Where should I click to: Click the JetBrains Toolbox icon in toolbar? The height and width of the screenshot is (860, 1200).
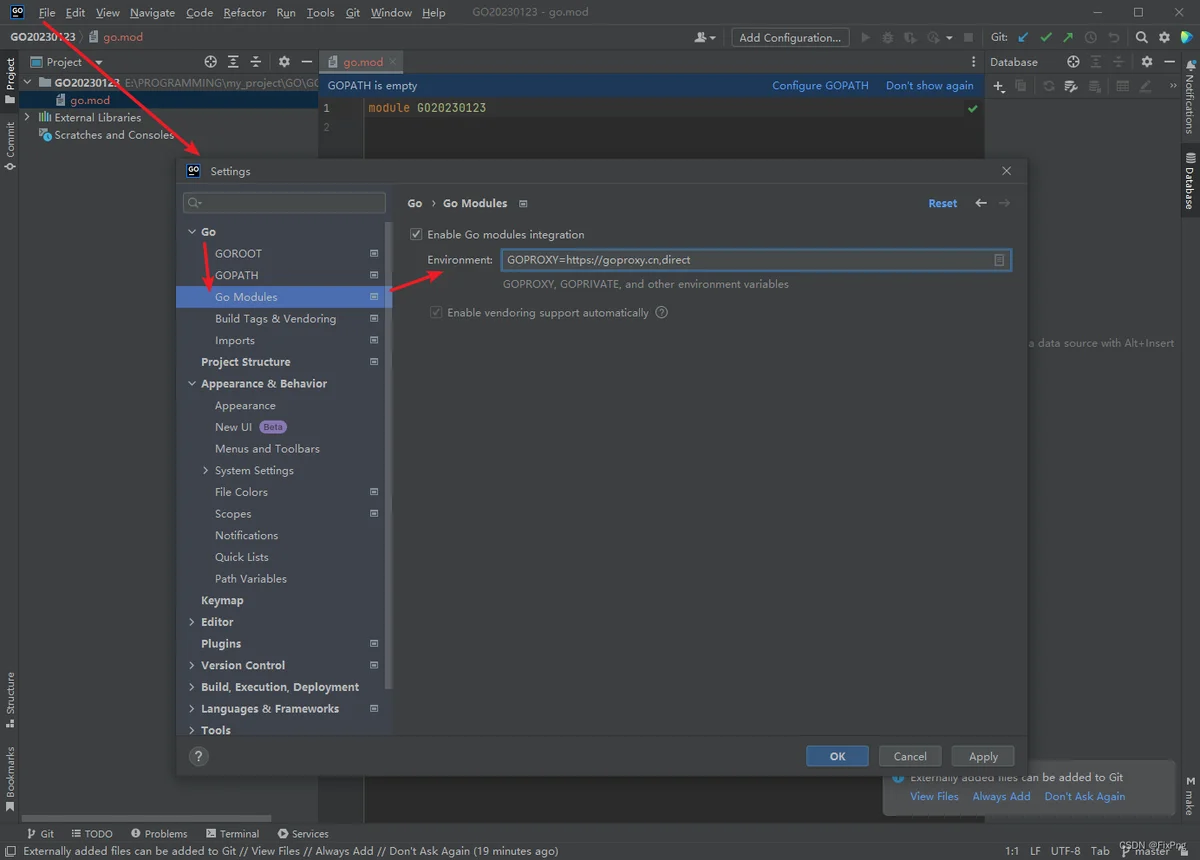tap(1186, 38)
